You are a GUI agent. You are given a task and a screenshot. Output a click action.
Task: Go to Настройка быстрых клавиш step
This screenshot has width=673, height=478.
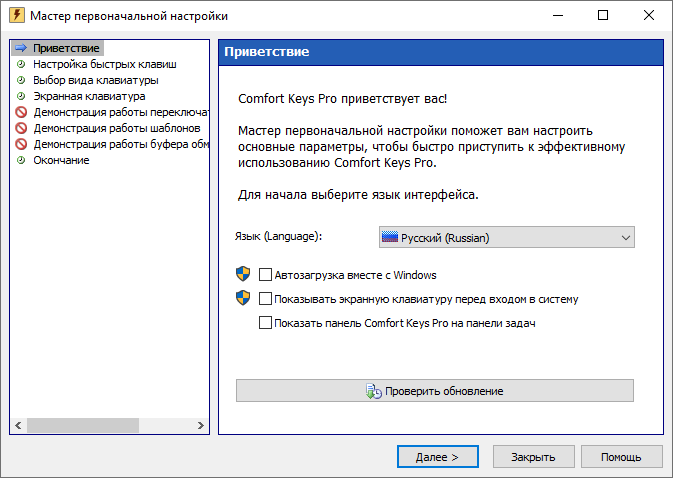105,64
